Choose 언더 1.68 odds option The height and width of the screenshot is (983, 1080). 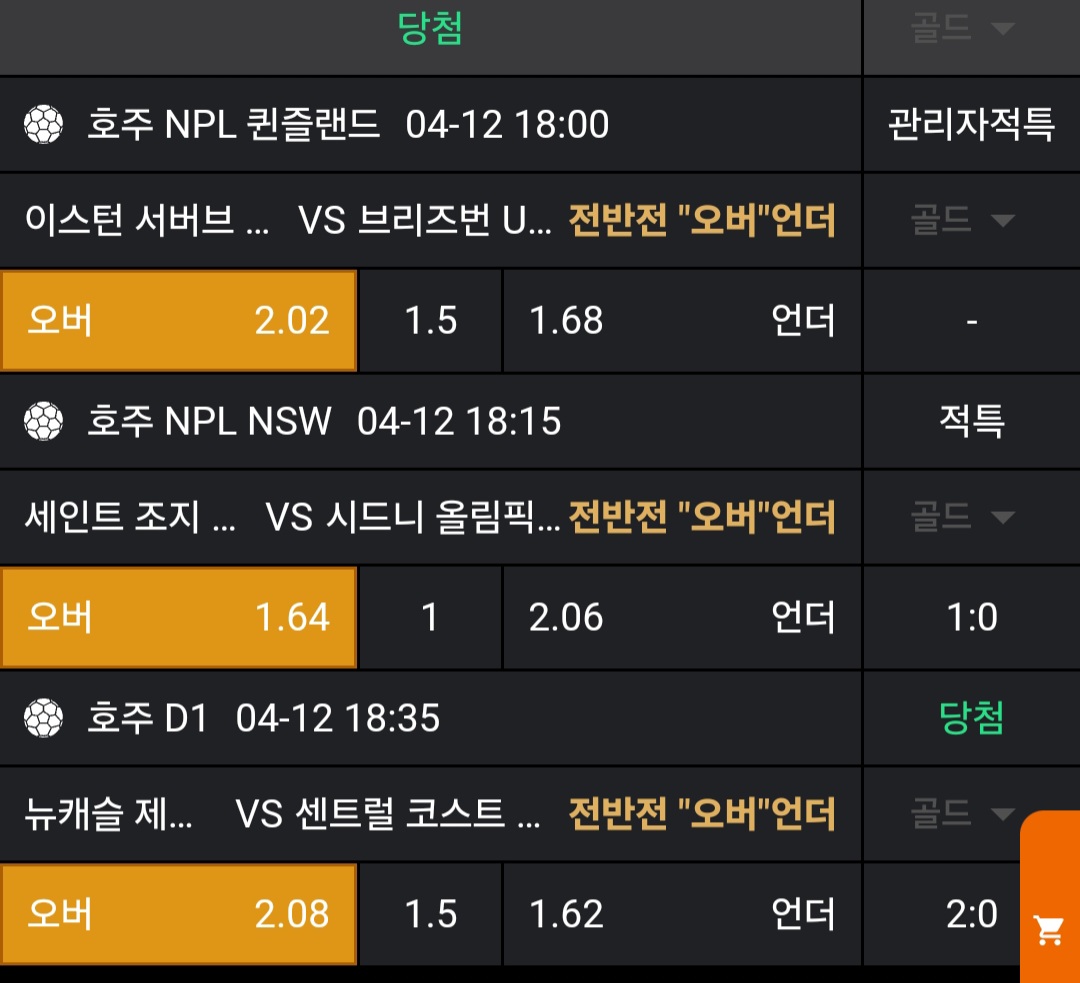pos(681,321)
